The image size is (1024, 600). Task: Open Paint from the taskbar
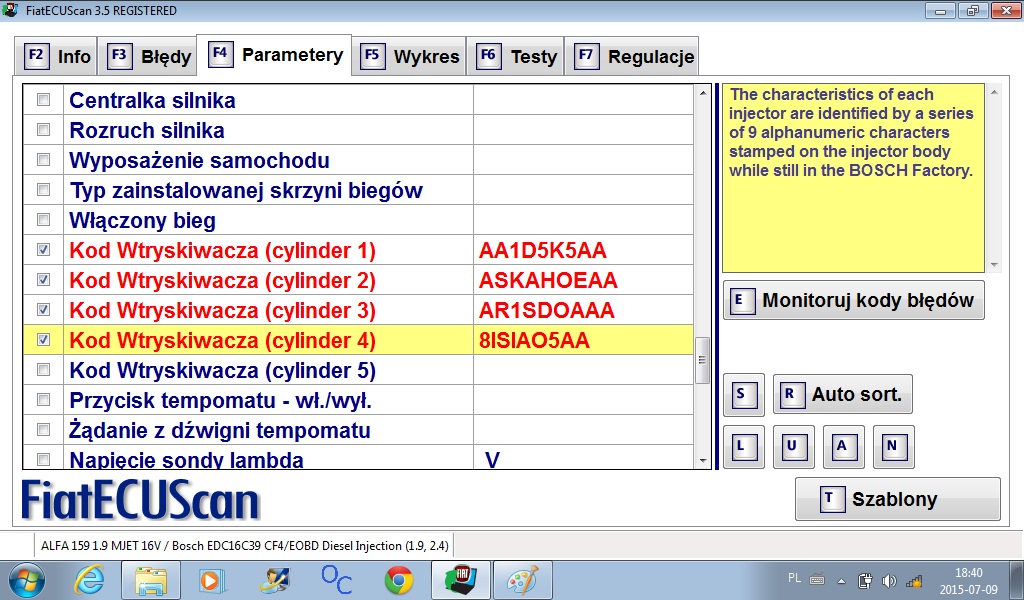[522, 580]
